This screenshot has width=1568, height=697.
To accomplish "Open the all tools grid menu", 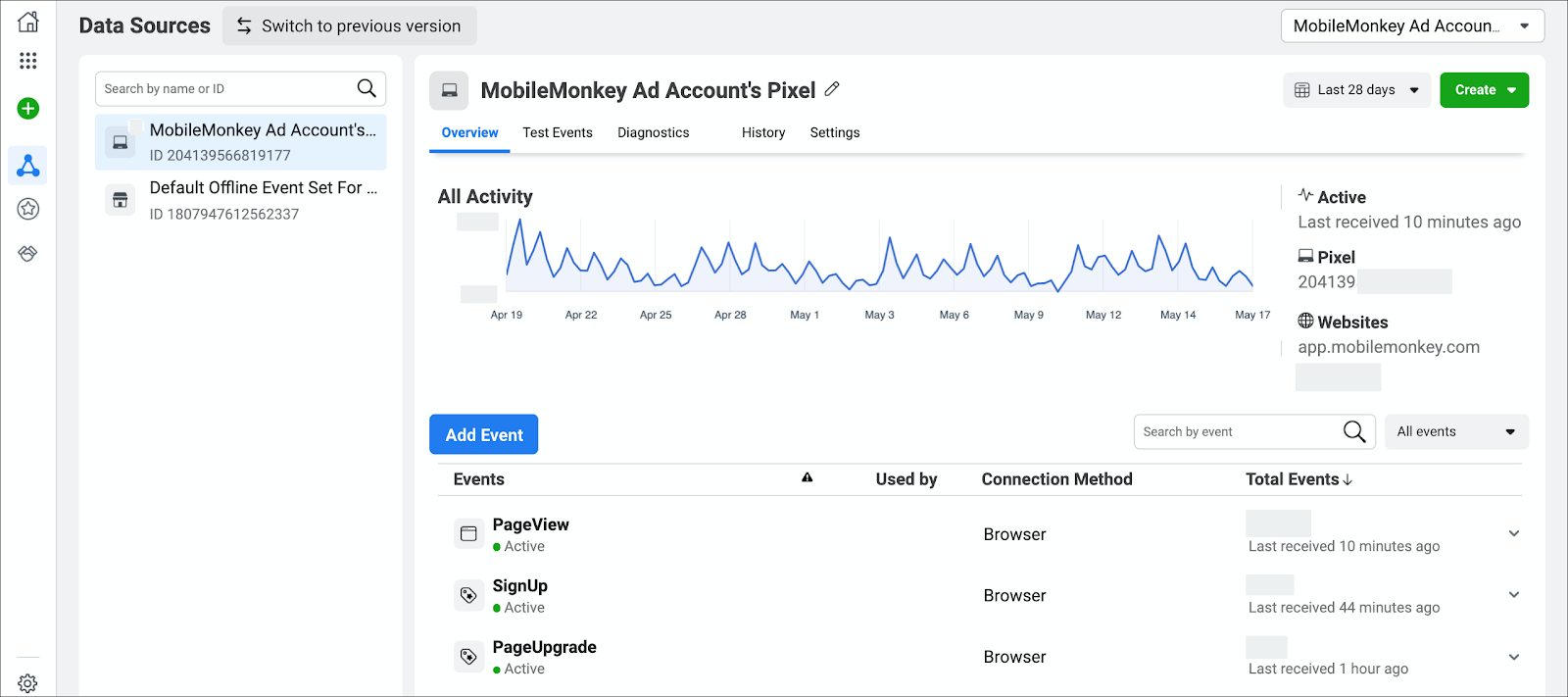I will click(28, 61).
